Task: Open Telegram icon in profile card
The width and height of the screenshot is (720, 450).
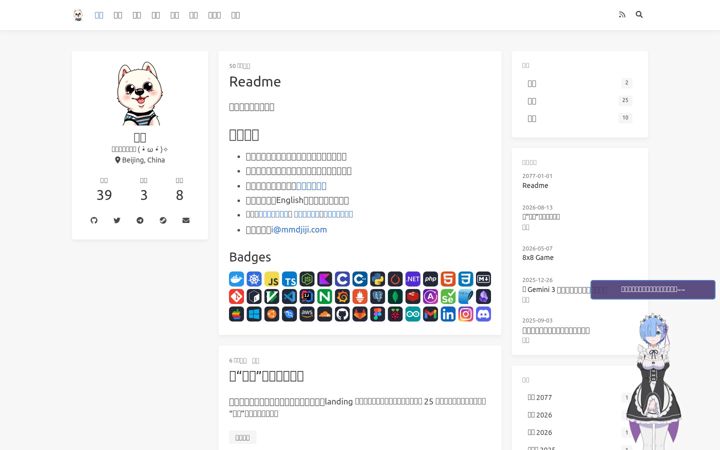Action: (x=140, y=220)
